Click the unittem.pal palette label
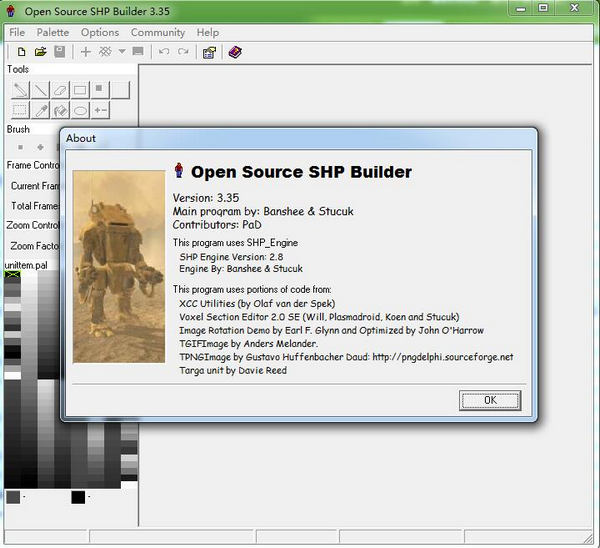Screen dimensions: 600x548 [x=26, y=265]
